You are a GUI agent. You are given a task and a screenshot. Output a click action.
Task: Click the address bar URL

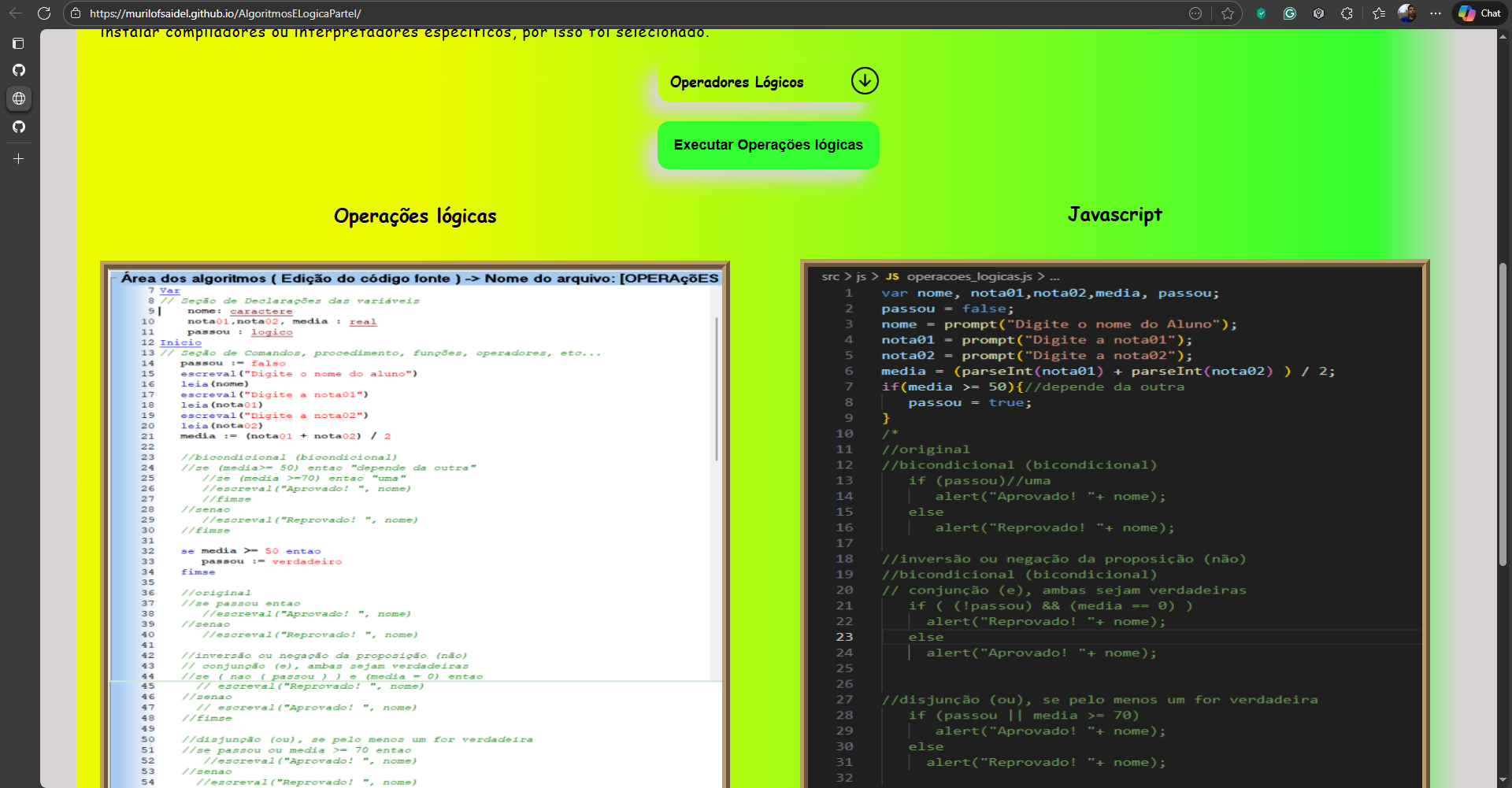point(225,13)
